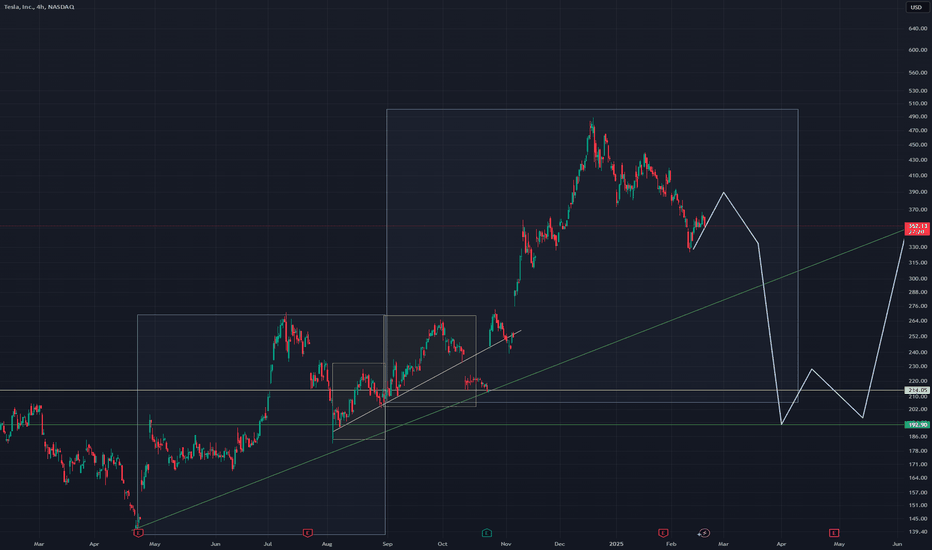Open the USD currency selector

click(x=917, y=7)
